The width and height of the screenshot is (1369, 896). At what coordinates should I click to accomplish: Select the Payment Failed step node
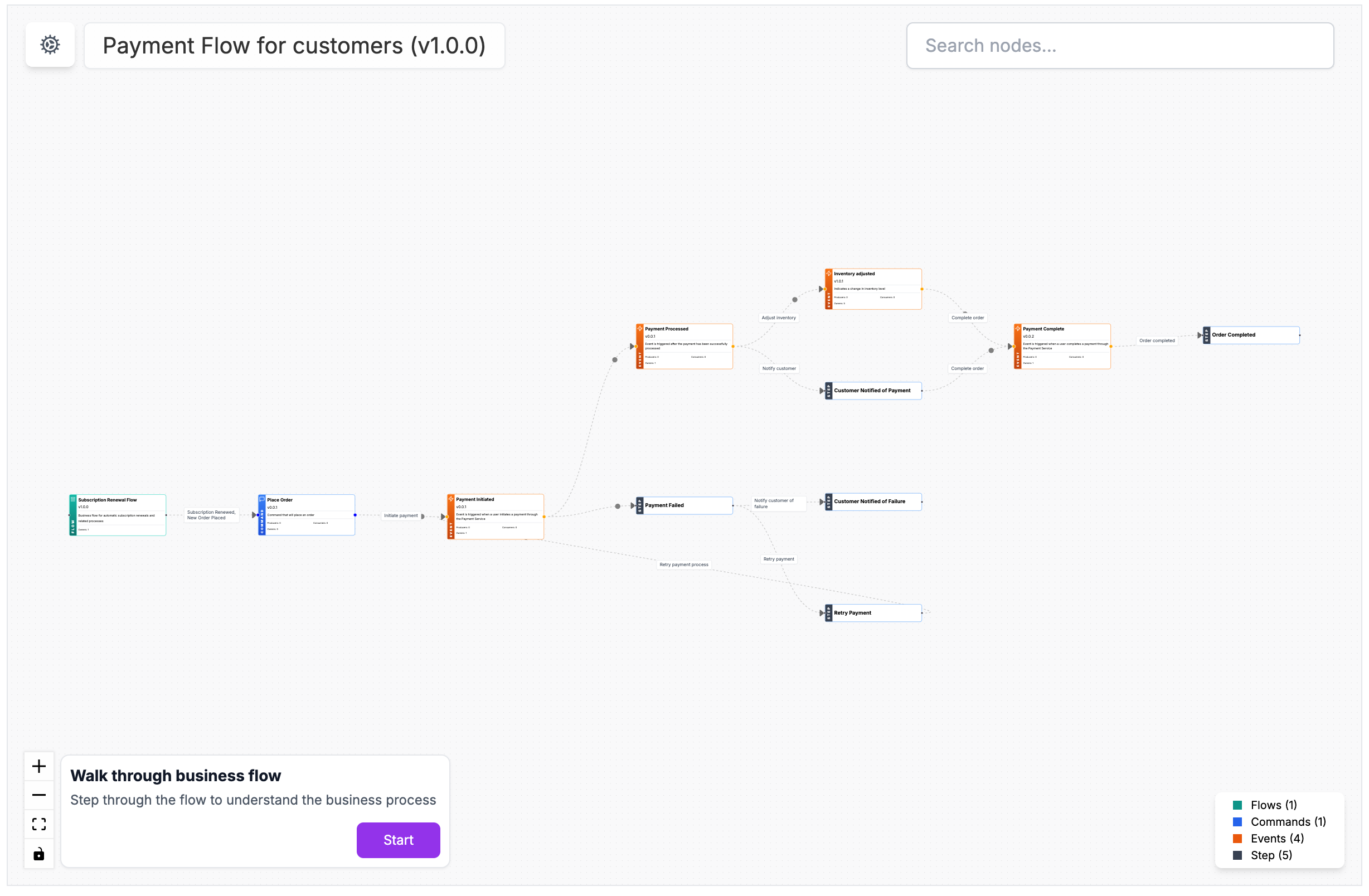pyautogui.click(x=684, y=505)
